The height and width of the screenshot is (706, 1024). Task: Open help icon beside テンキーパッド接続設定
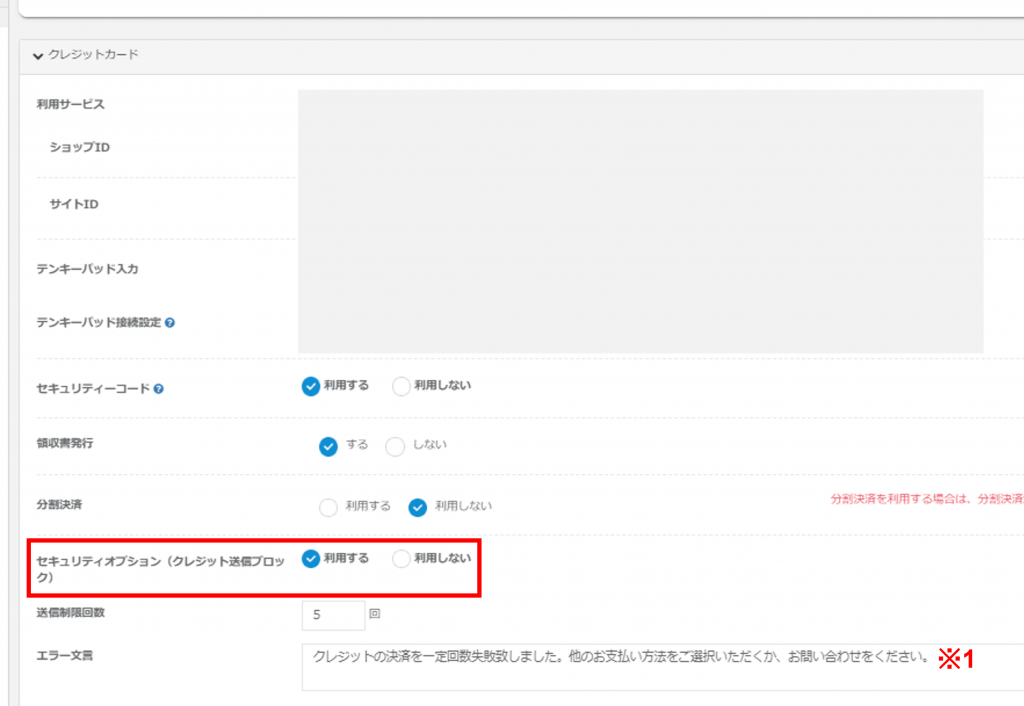[x=170, y=323]
